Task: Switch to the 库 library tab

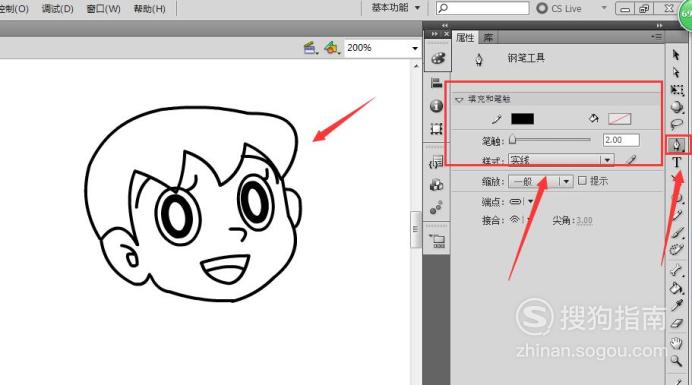Action: [x=488, y=38]
